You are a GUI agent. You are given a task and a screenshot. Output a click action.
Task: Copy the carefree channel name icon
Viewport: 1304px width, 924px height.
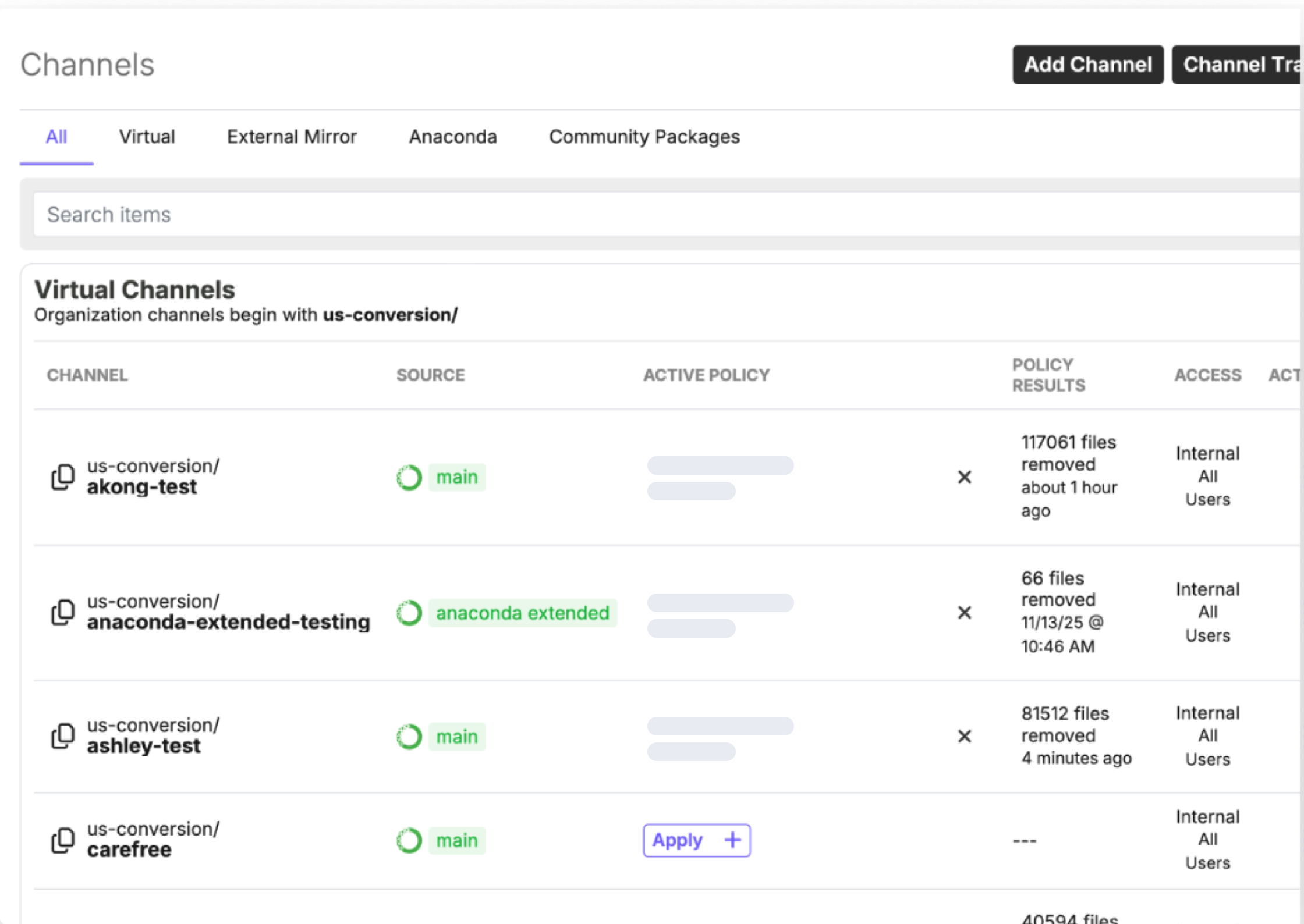pyautogui.click(x=63, y=840)
